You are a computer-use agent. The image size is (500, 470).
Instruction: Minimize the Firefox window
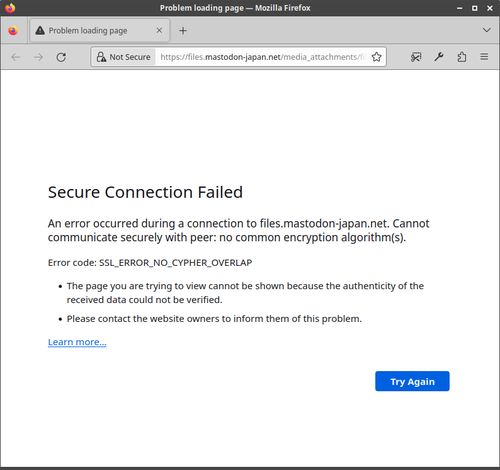[459, 8]
